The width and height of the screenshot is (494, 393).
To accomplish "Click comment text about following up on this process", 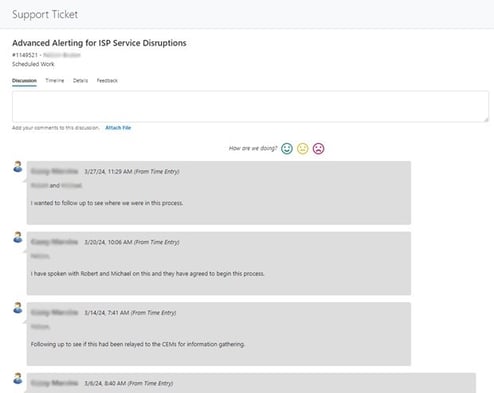I will pyautogui.click(x=107, y=203).
